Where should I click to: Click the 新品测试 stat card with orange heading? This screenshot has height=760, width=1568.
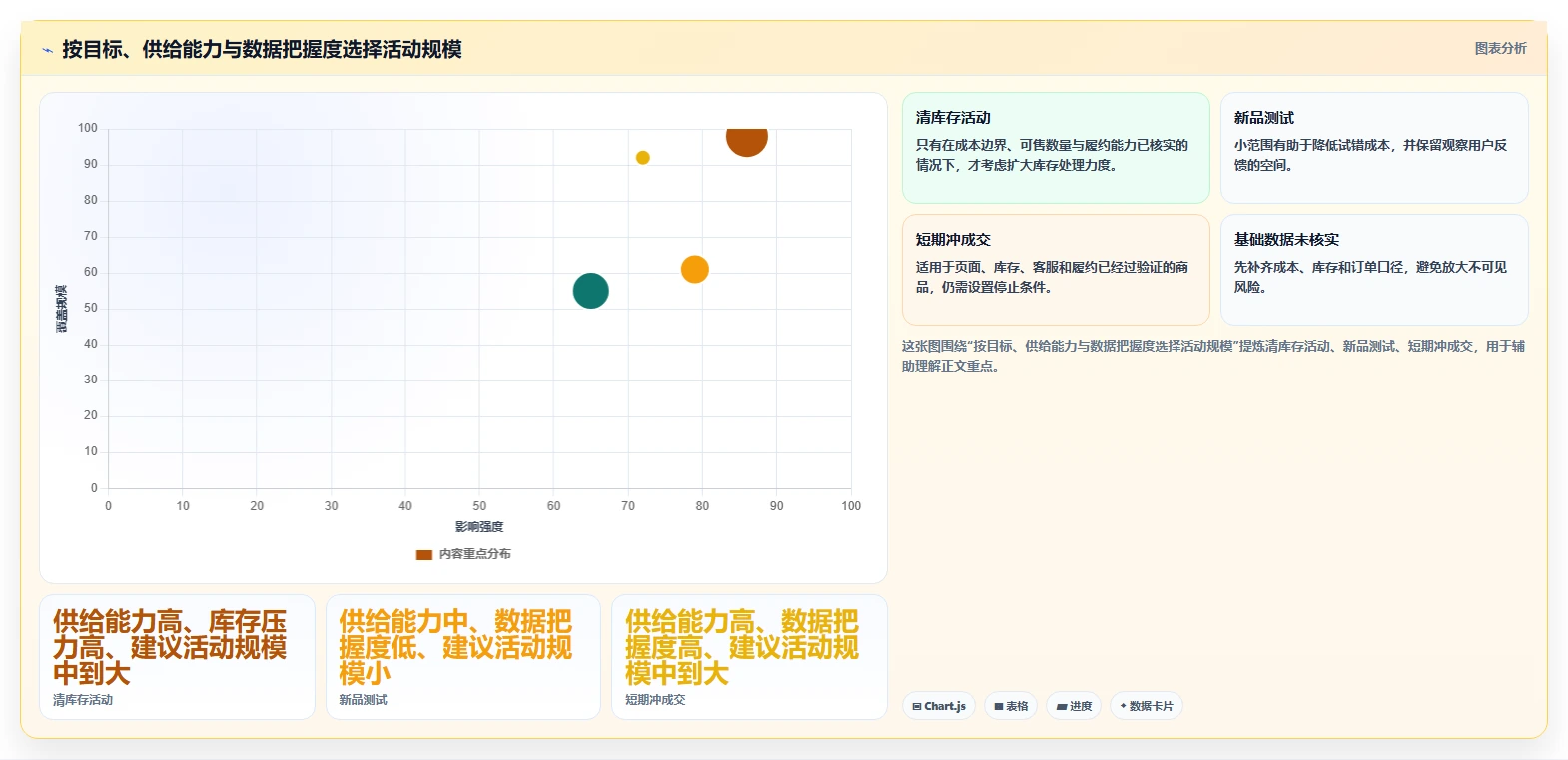tap(463, 657)
